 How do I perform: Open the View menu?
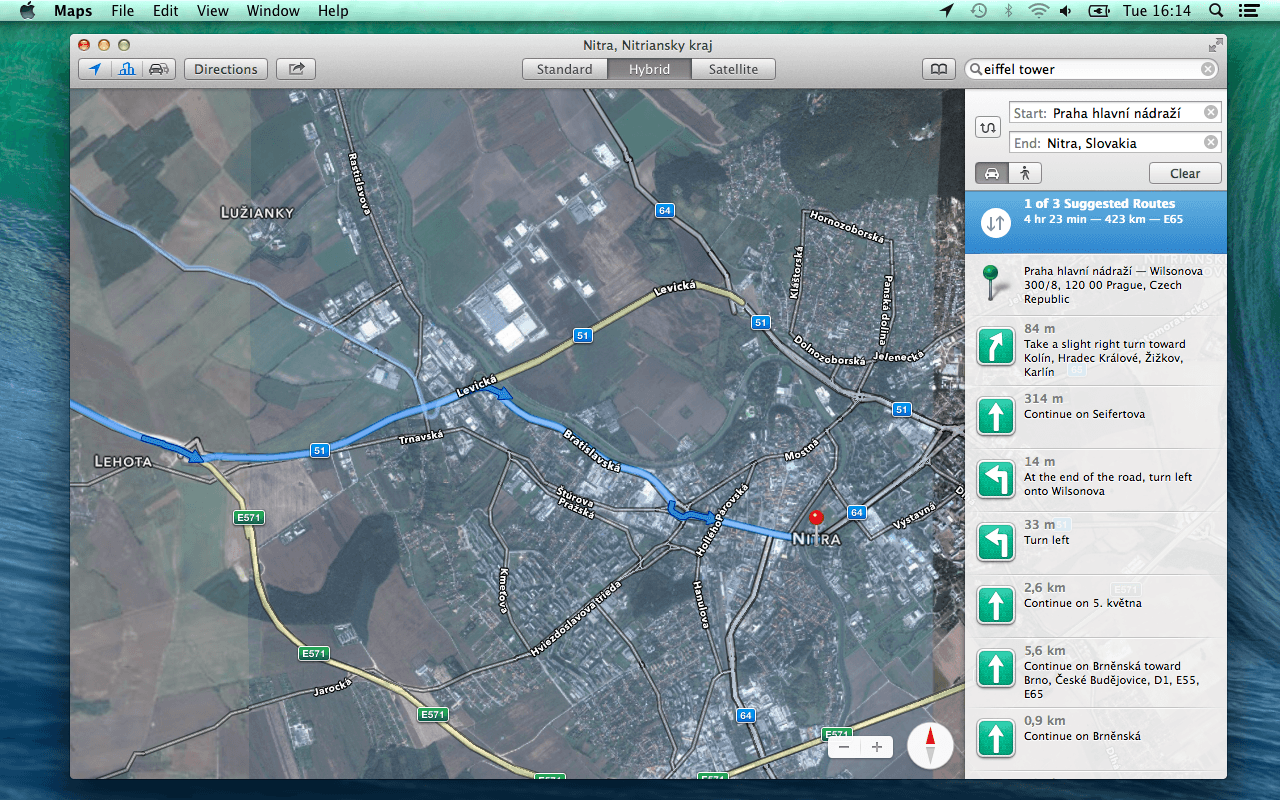coord(212,11)
